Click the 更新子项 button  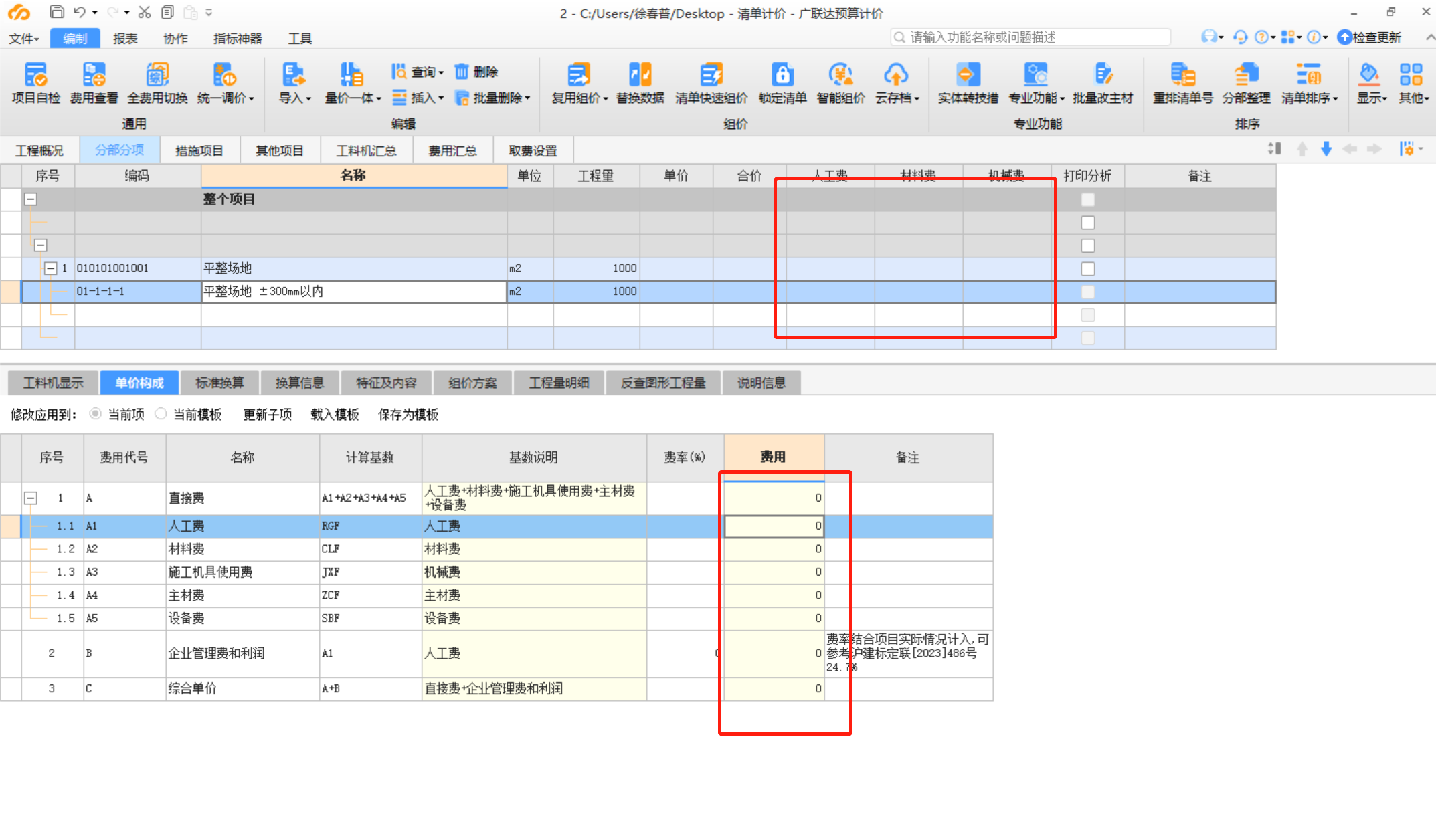(x=268, y=415)
